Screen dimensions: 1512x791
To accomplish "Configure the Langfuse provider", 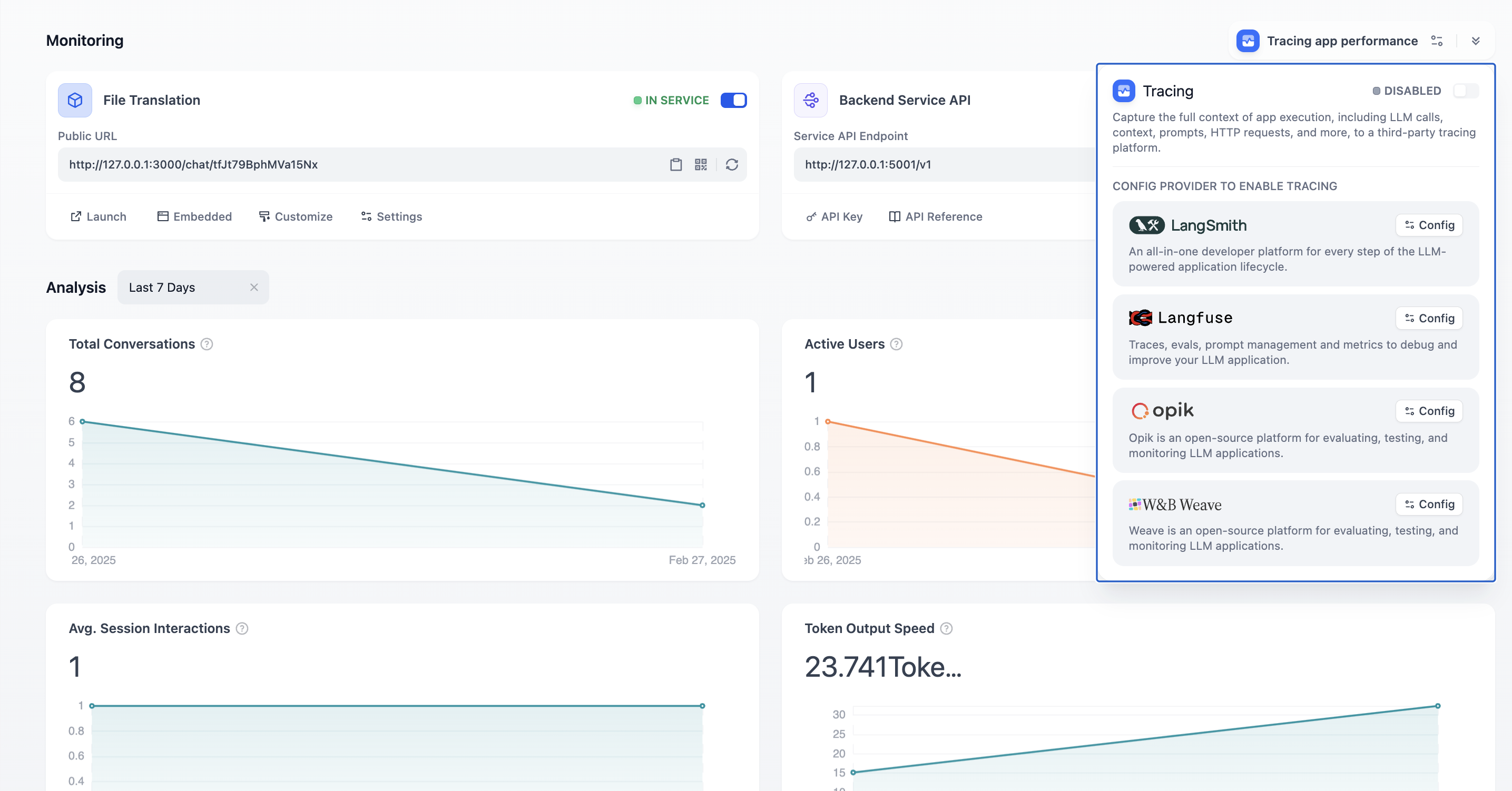I will pos(1429,319).
